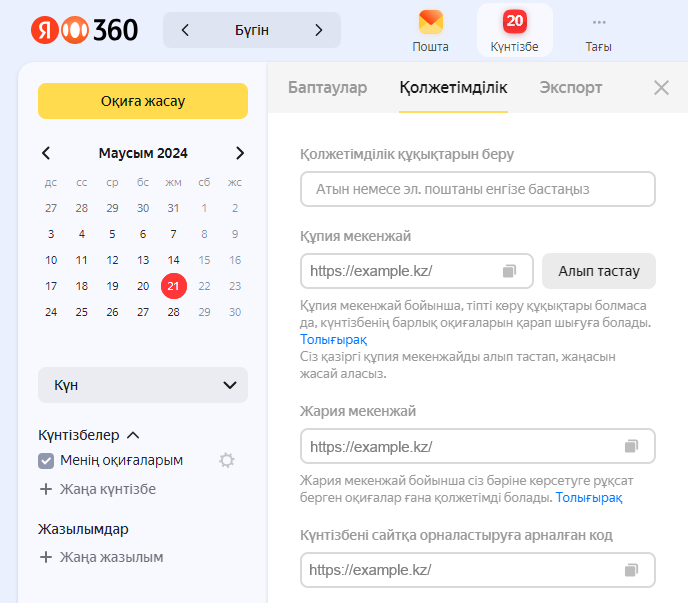The height and width of the screenshot is (603, 688).
Task: Copy the website embed code URL
Action: click(x=631, y=570)
